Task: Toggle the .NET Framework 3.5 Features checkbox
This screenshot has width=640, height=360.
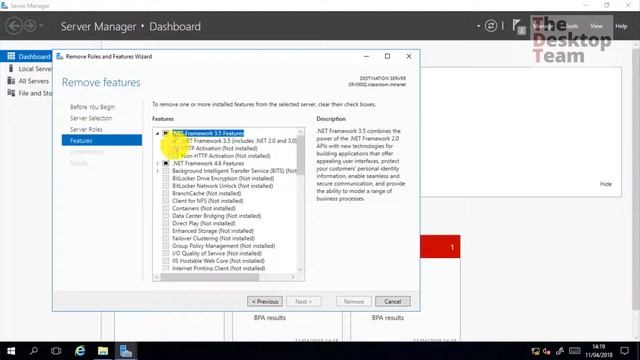Action: coord(166,133)
